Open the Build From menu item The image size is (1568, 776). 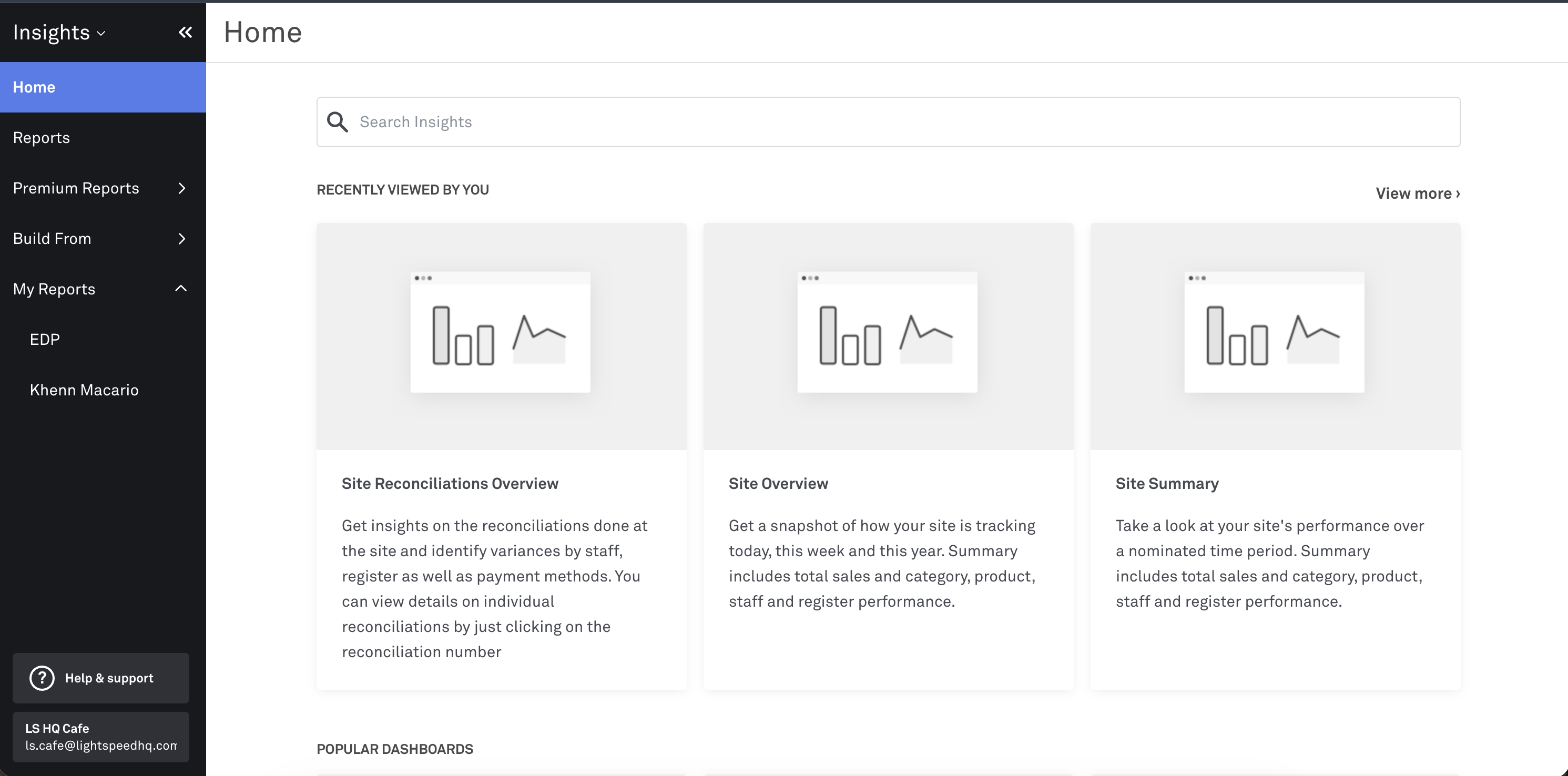pyautogui.click(x=103, y=239)
